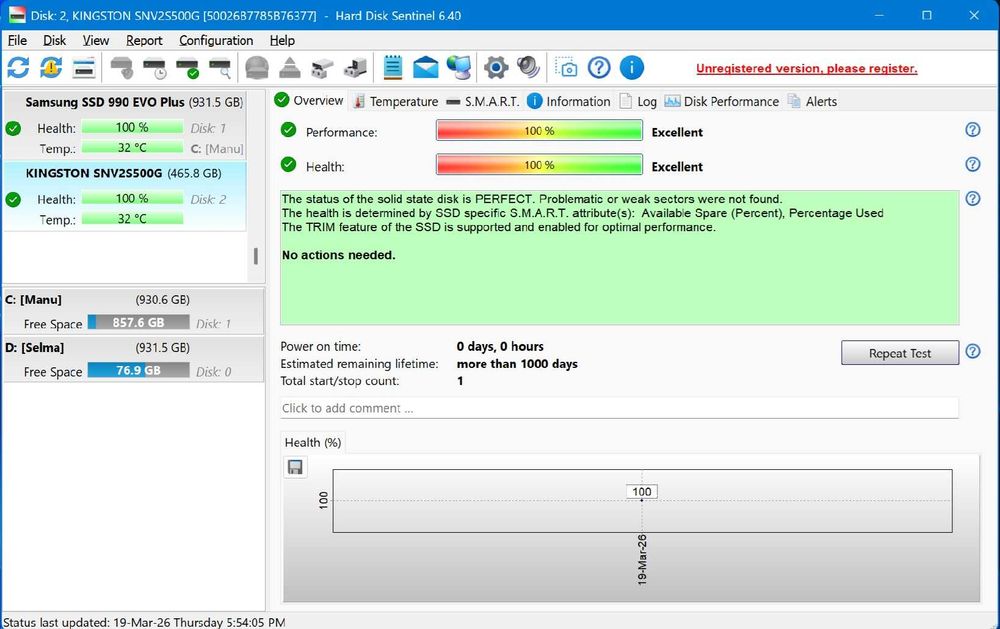Select the D: [Selma] partition

click(x=133, y=359)
